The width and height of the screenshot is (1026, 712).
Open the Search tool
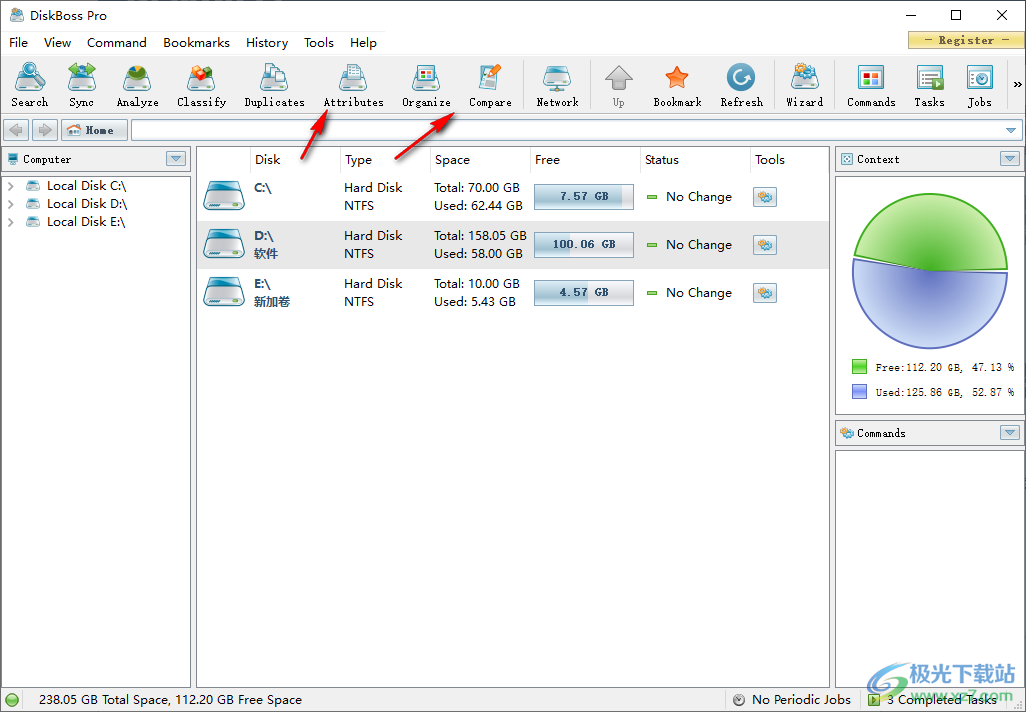(x=29, y=85)
